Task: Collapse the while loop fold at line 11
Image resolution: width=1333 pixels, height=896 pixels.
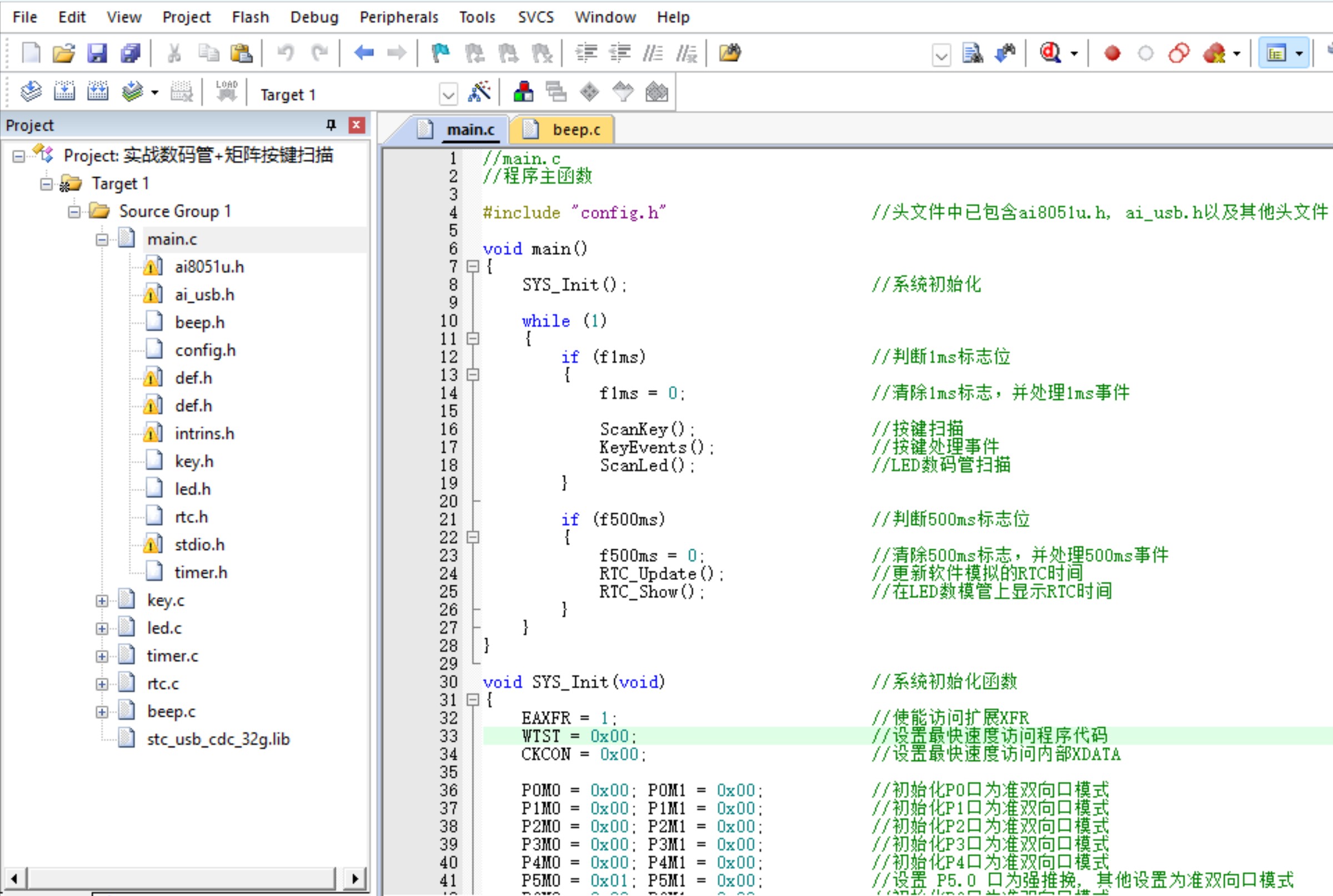Action: click(x=473, y=338)
